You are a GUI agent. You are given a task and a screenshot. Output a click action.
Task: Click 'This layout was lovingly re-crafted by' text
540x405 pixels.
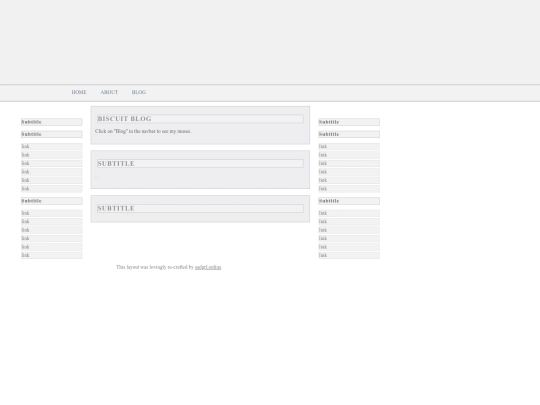[155, 267]
